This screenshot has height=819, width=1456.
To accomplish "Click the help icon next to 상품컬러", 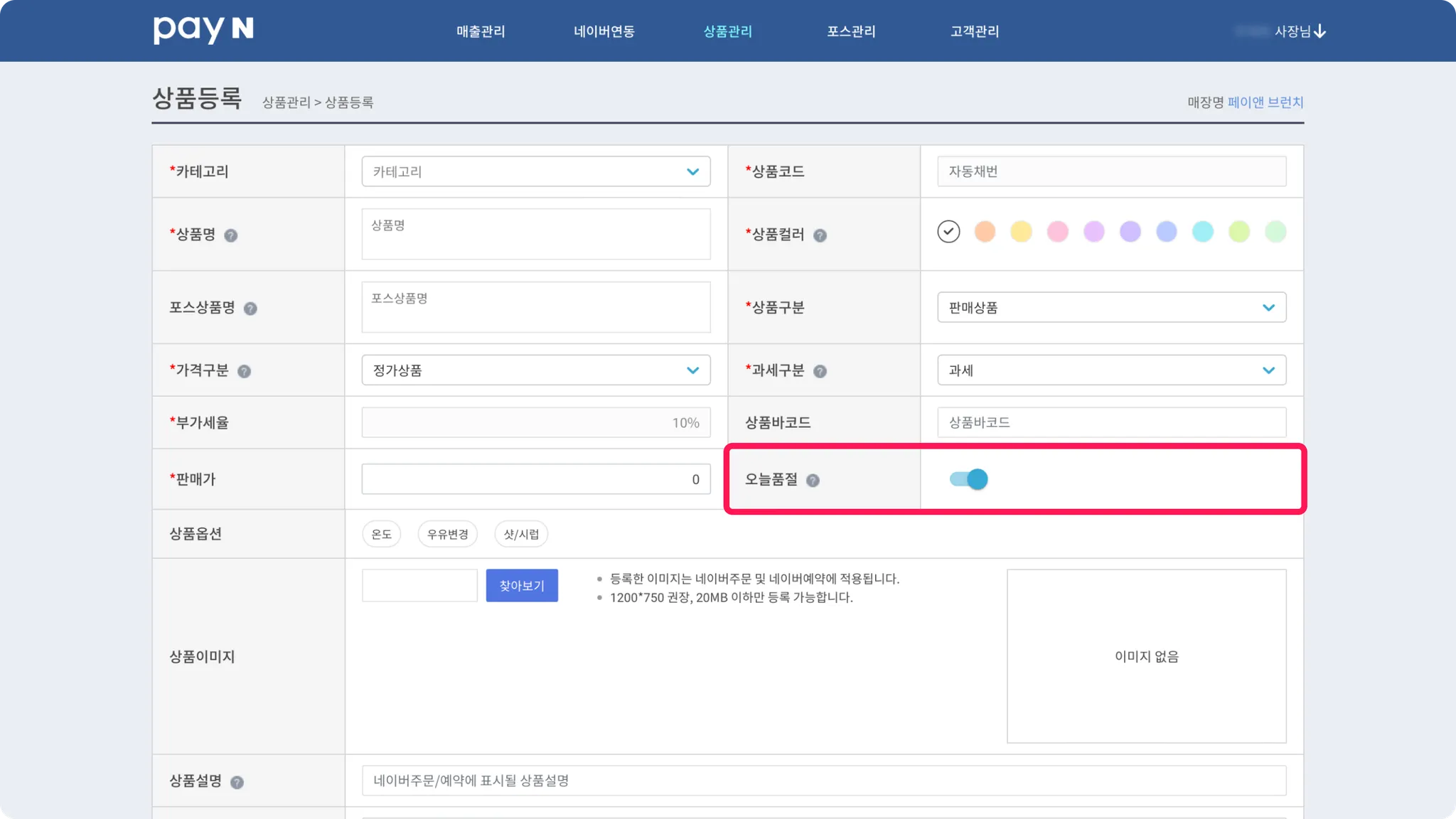I will (820, 235).
